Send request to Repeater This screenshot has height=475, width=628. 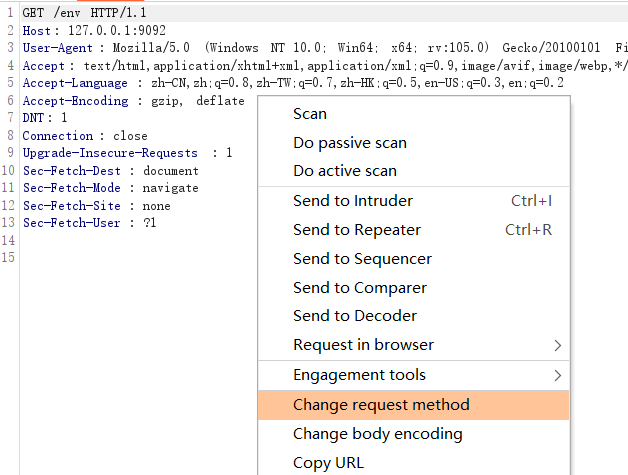413,230
